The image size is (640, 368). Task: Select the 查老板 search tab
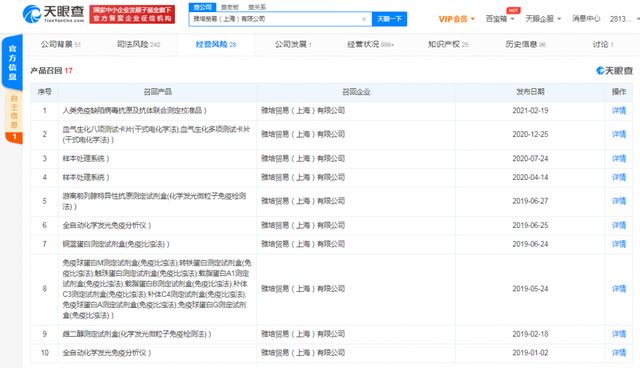(230, 7)
